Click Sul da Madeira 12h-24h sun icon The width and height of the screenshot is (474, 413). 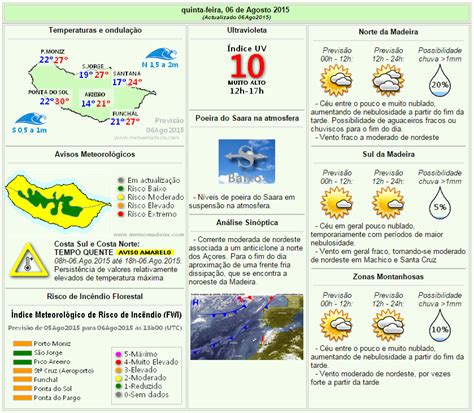(x=388, y=203)
